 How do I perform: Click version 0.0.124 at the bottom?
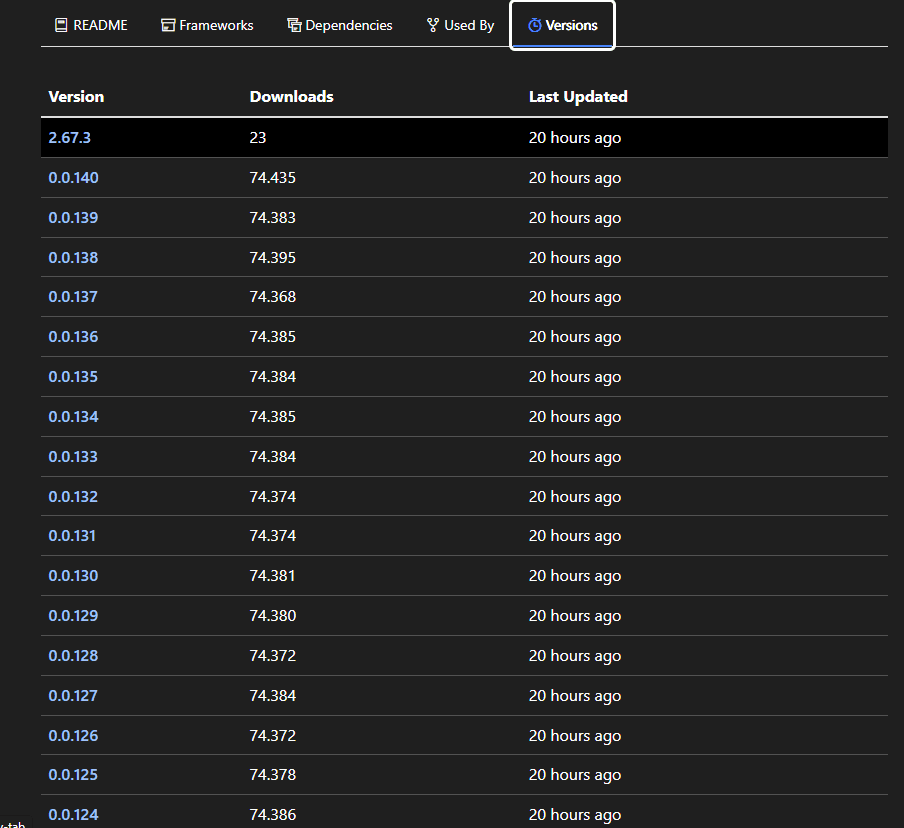tap(73, 814)
